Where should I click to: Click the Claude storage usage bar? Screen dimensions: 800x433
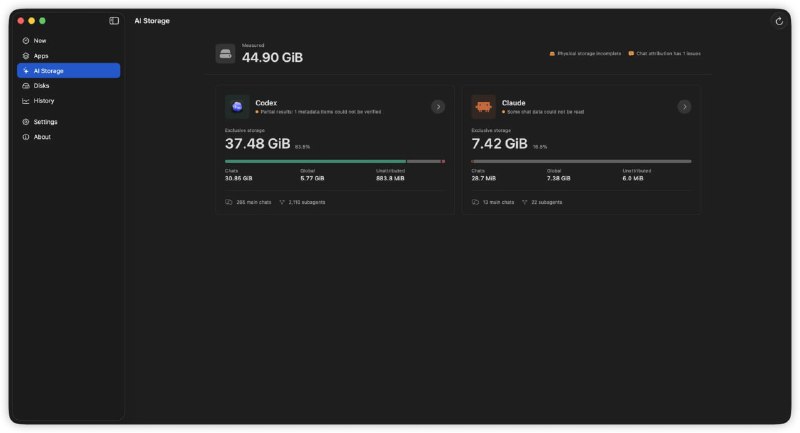click(x=581, y=162)
